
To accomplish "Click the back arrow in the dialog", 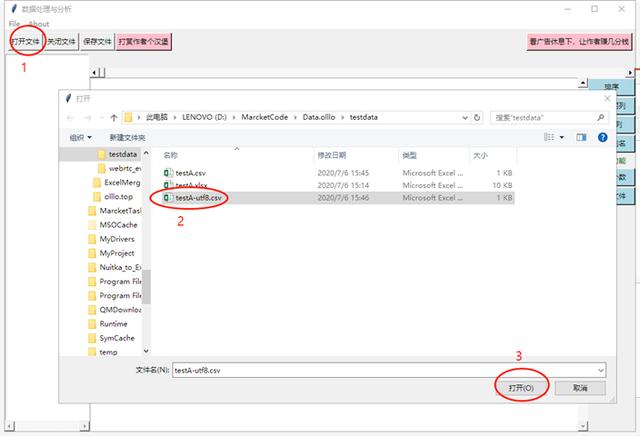I will 72,117.
